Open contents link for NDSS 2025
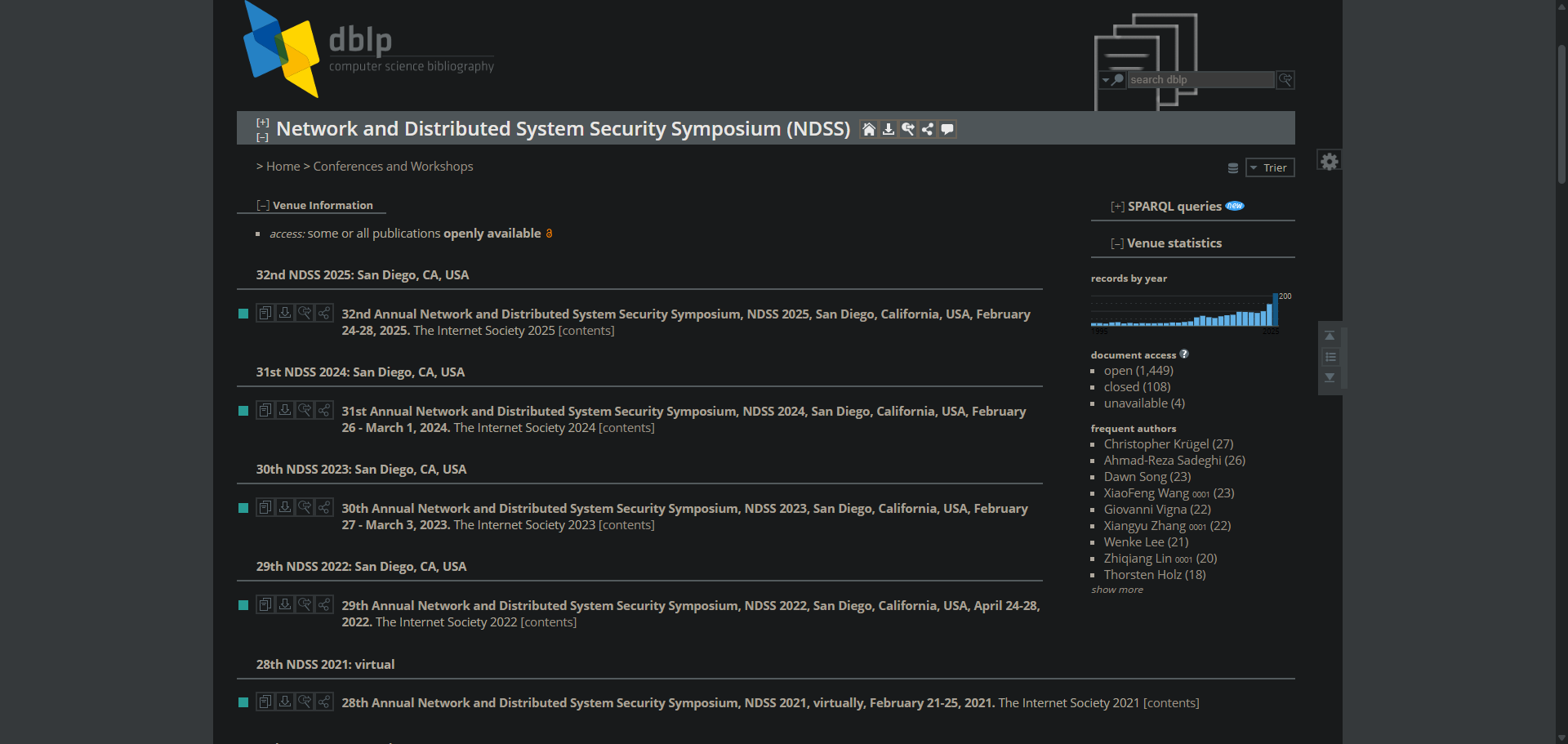The height and width of the screenshot is (744, 1568). [x=586, y=331]
